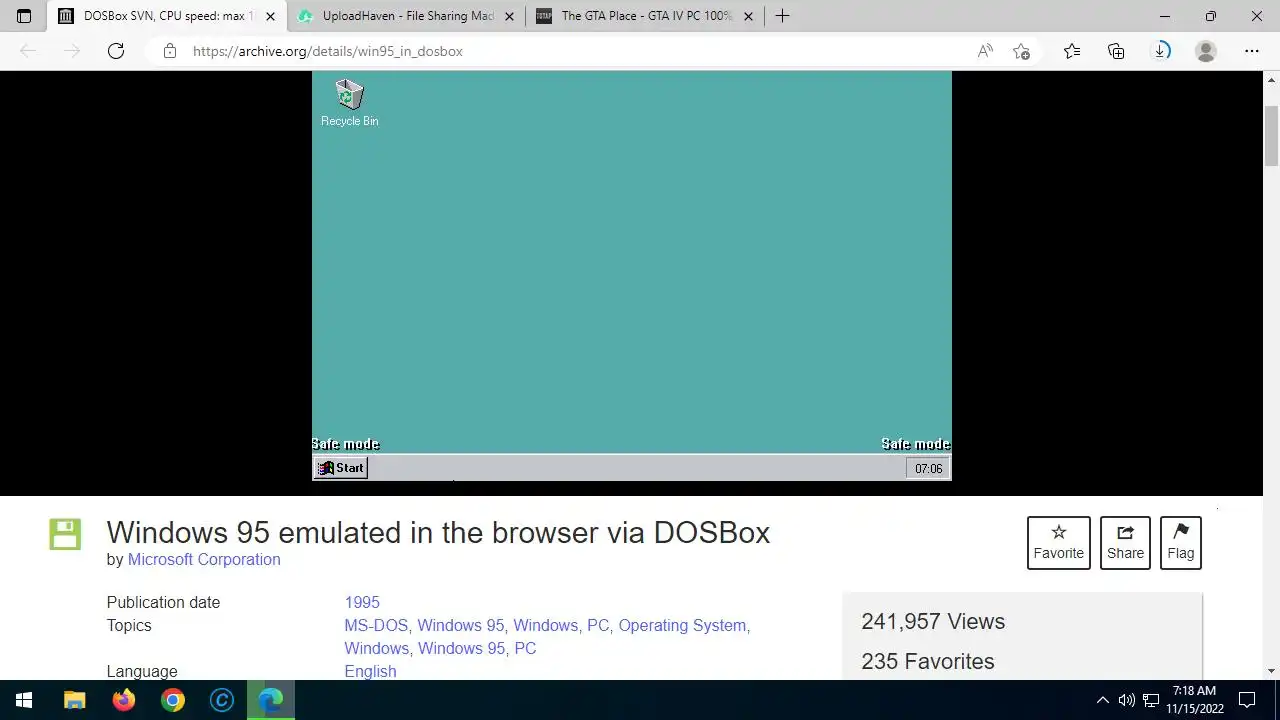The height and width of the screenshot is (720, 1280).
Task: Click the 241,957 Views text
Action: pyautogui.click(x=933, y=621)
